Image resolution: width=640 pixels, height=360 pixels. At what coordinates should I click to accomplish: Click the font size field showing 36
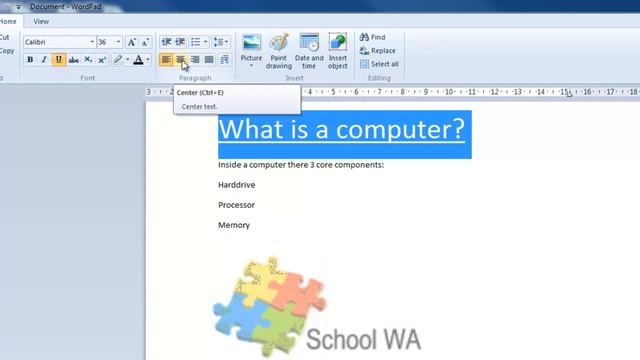(106, 42)
